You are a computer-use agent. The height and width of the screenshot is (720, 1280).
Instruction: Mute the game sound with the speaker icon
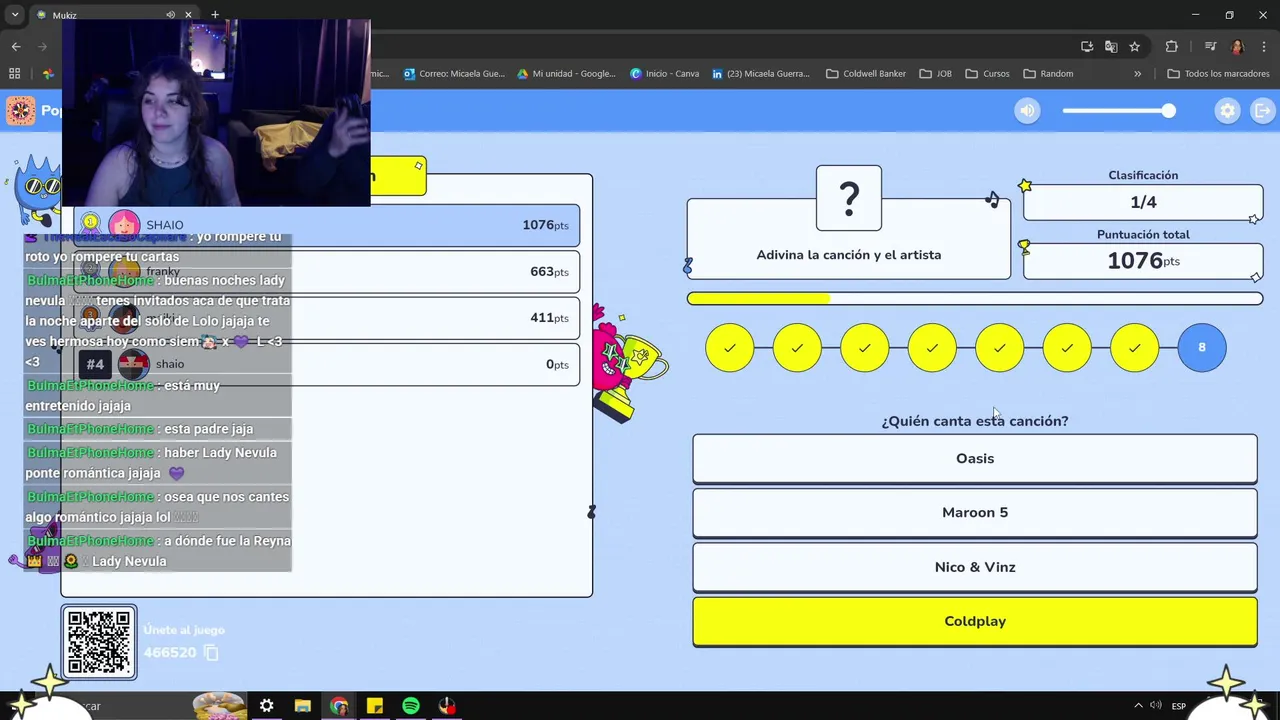coord(1027,111)
